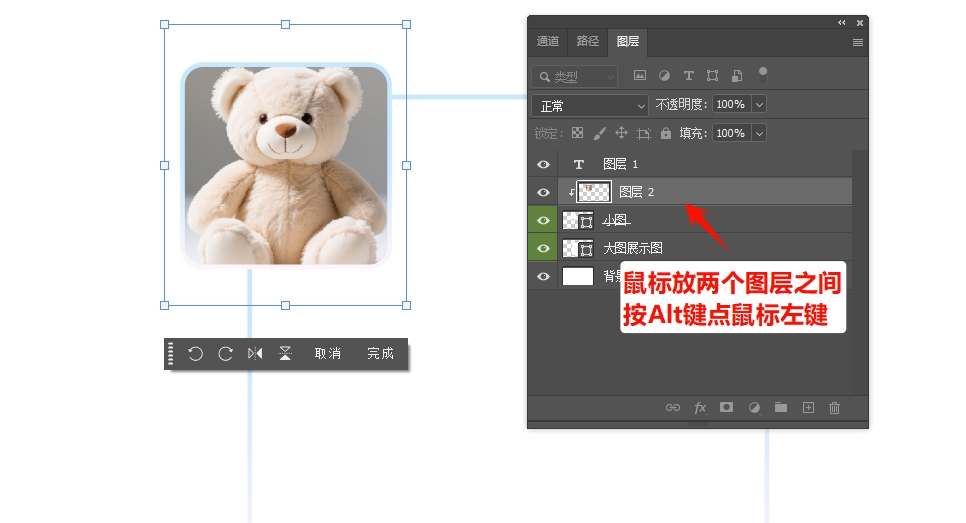Filter layers by shape layer icon

[713, 76]
